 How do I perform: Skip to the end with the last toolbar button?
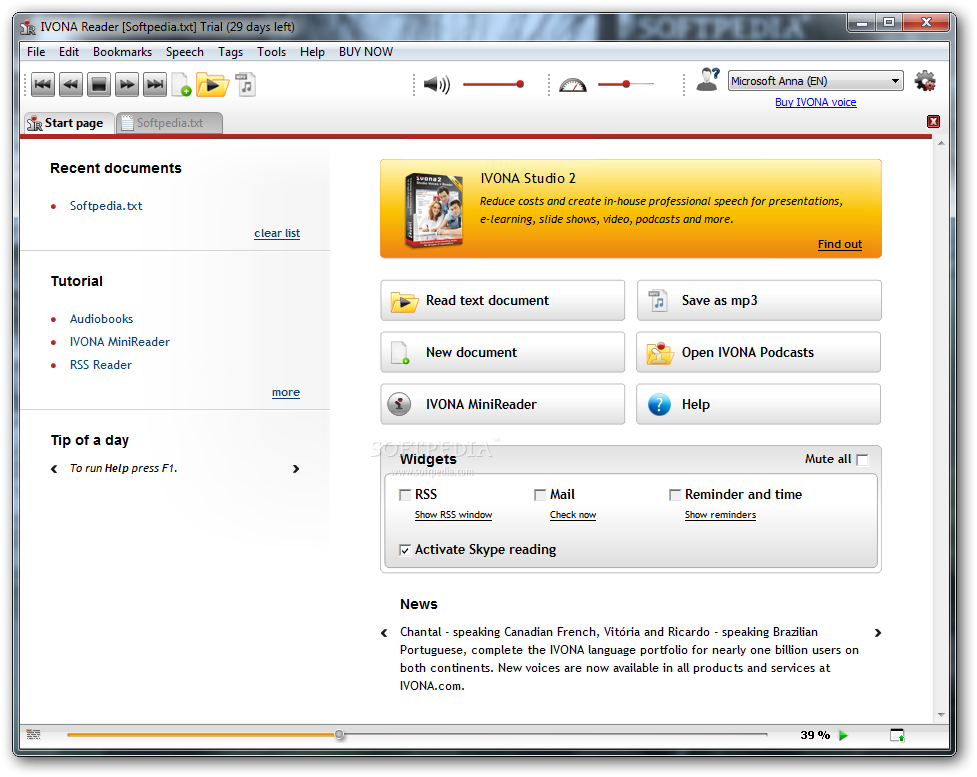pos(155,84)
